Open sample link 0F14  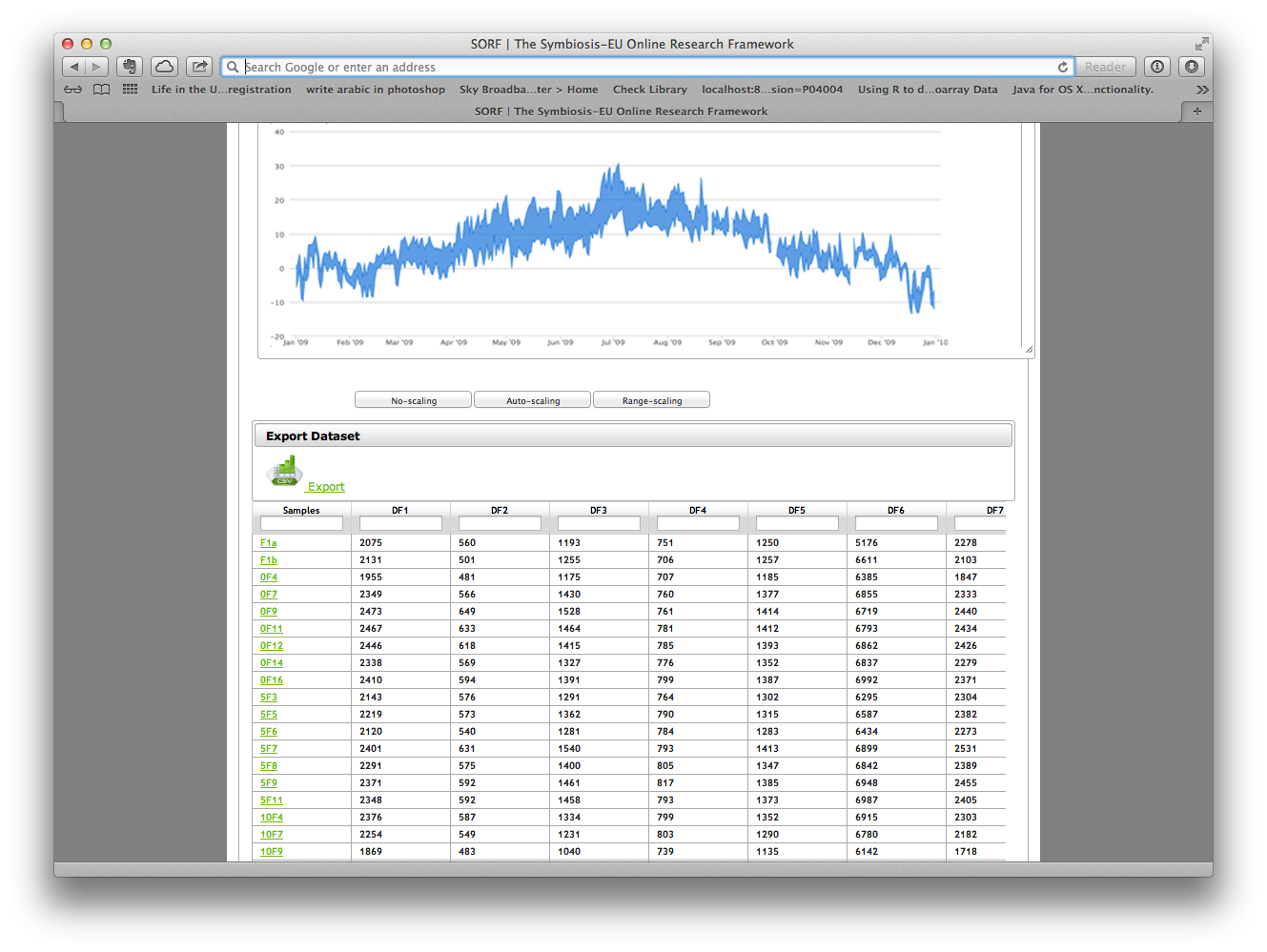point(272,663)
